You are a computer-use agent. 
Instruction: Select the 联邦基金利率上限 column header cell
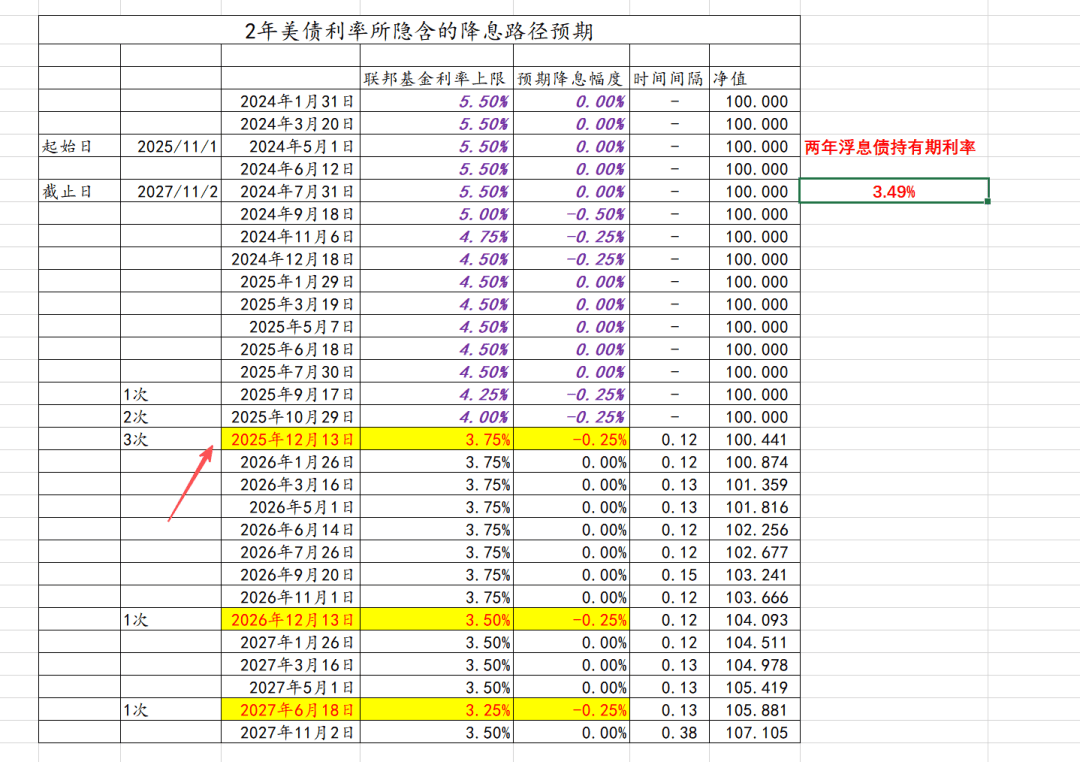point(436,78)
